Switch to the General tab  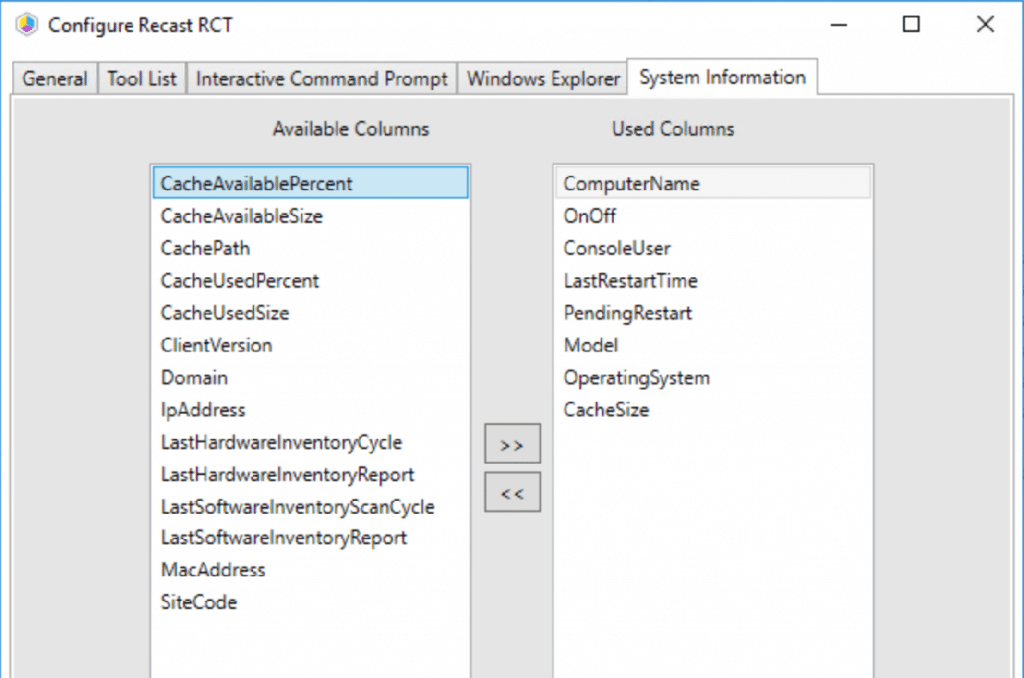point(53,78)
